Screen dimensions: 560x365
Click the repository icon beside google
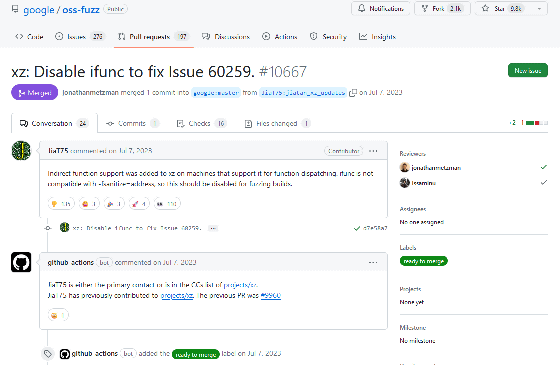[15, 9]
